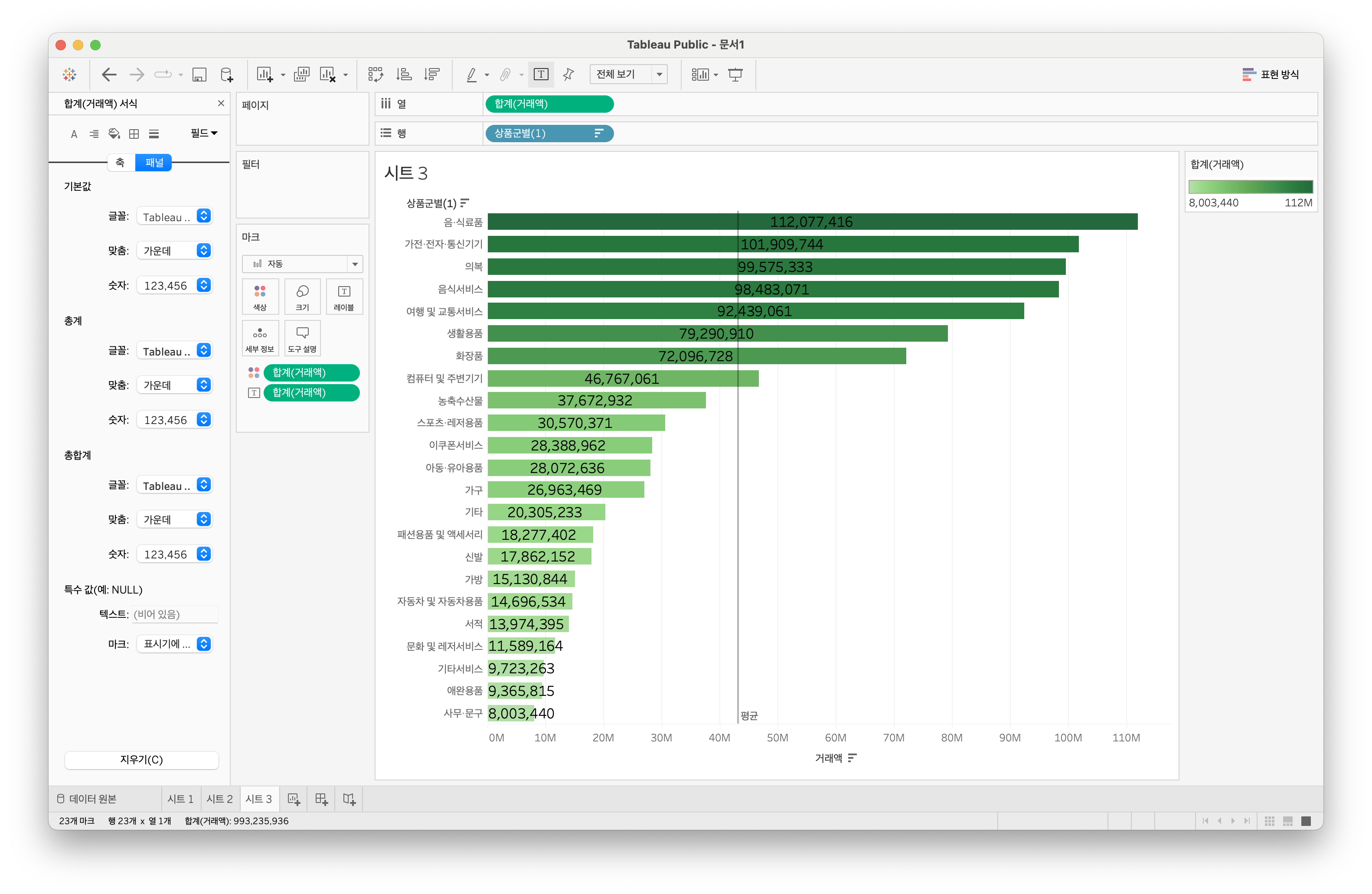1372x894 pixels.
Task: Toggle the show mark labels toolbar button
Action: click(x=541, y=75)
